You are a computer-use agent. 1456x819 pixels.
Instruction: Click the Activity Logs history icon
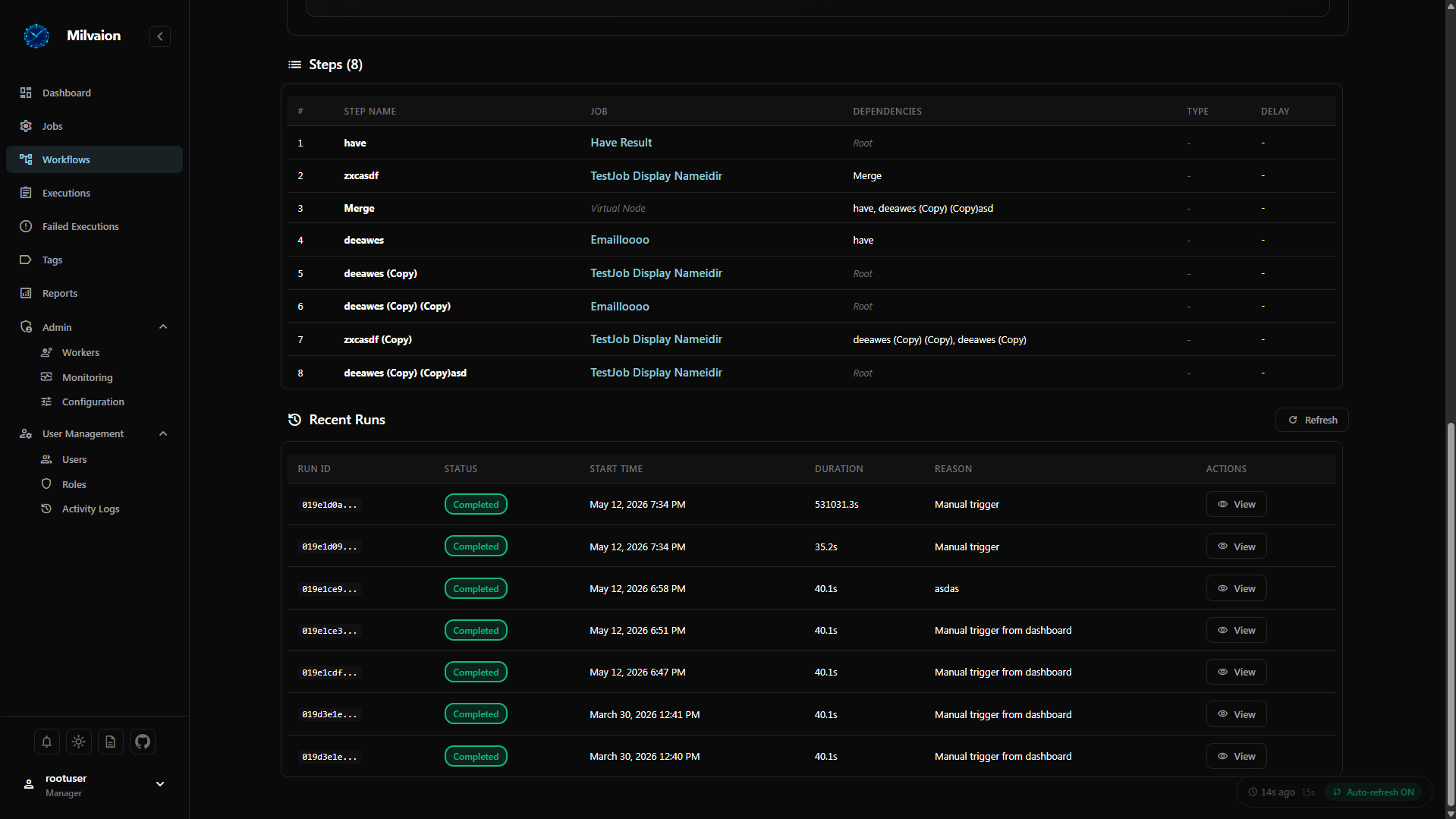(46, 509)
